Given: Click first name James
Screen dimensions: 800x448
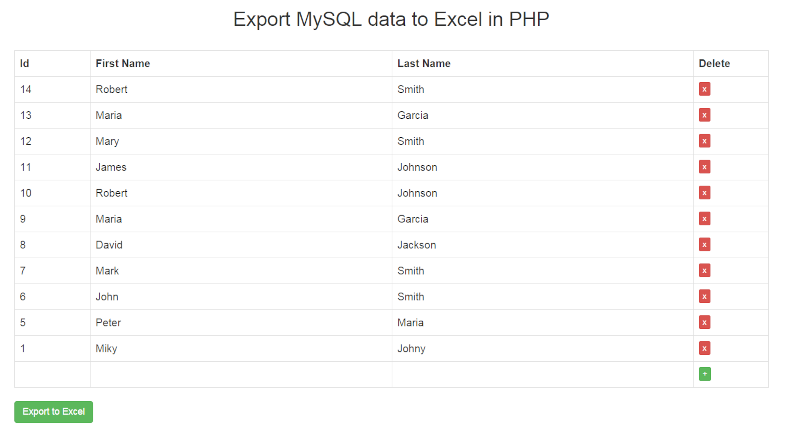Looking at the screenshot, I should pos(111,167).
